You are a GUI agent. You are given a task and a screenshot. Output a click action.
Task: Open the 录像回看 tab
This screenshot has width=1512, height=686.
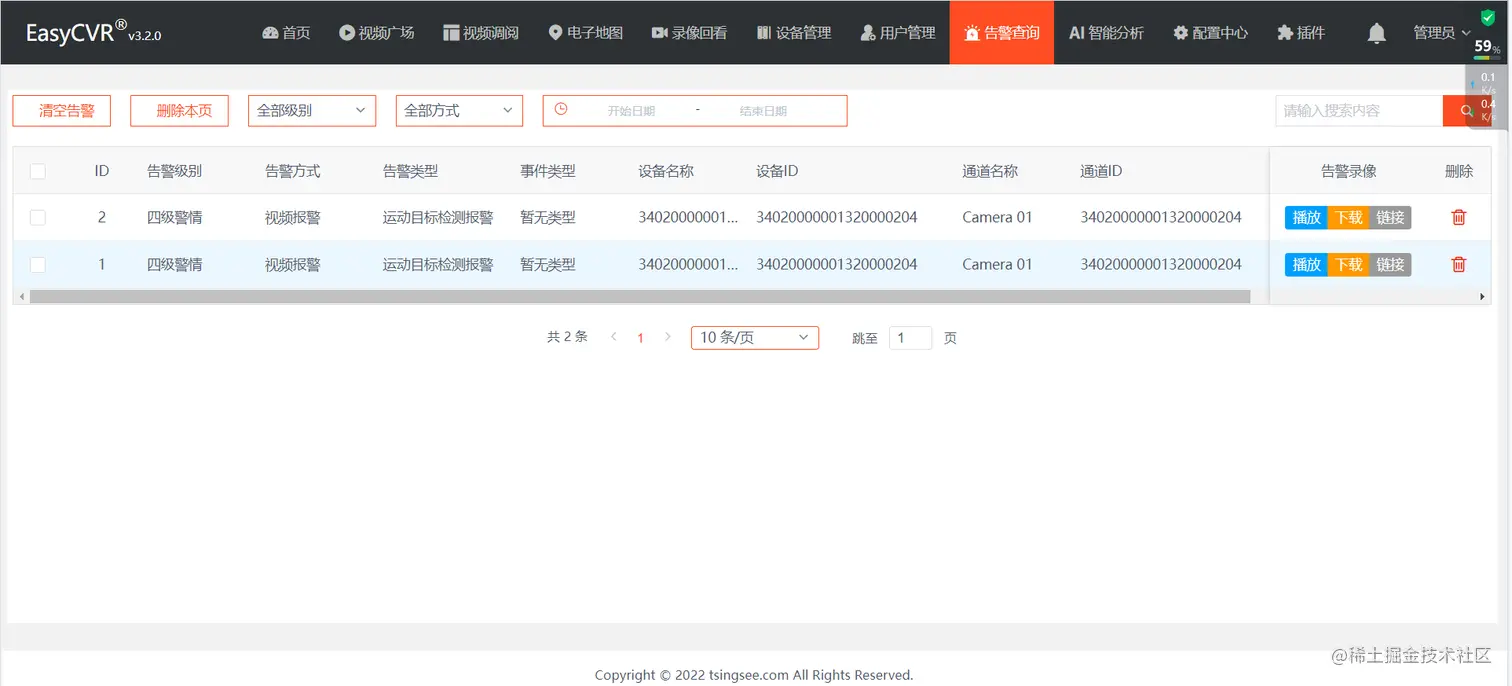coord(689,33)
